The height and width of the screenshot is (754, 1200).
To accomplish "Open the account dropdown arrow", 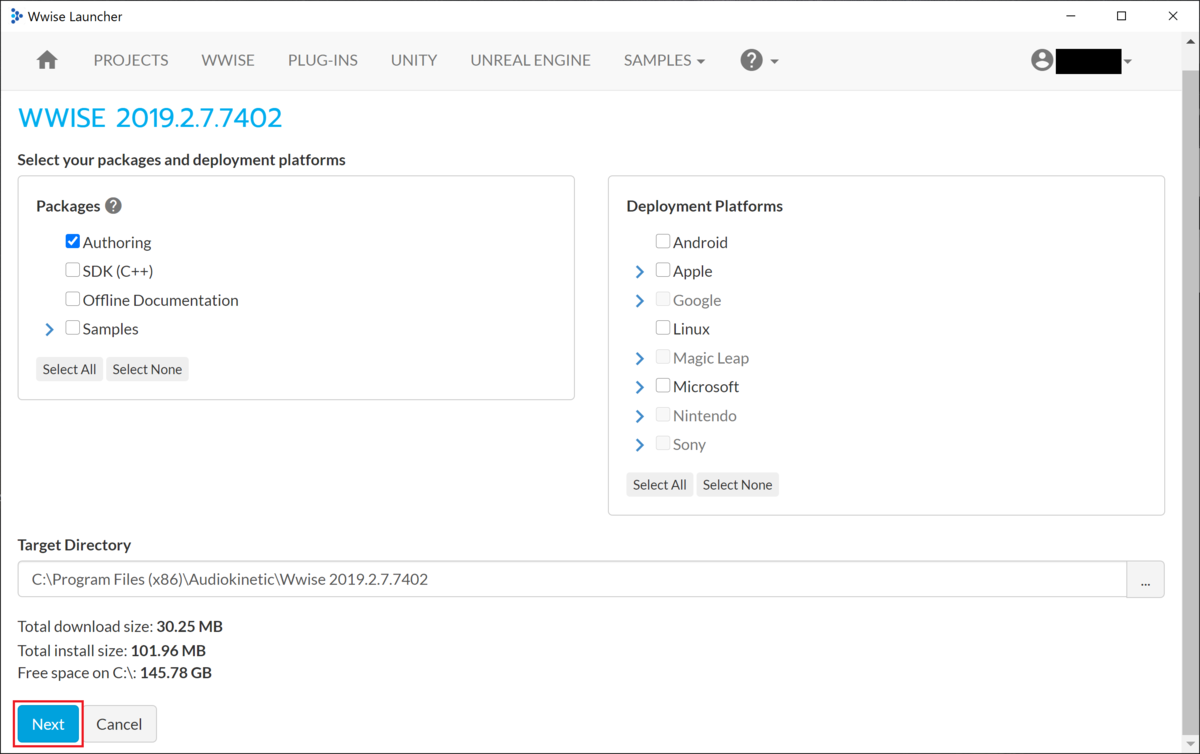I will [x=1128, y=61].
